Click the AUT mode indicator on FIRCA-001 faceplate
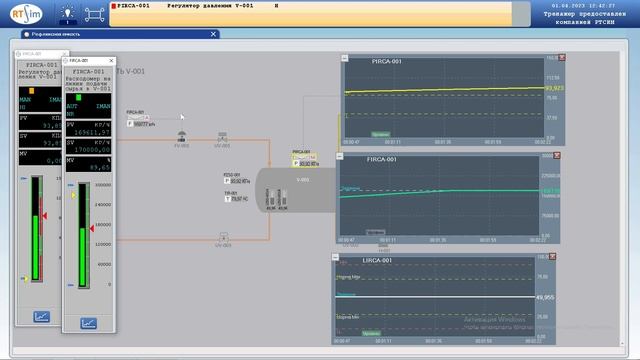Viewport: 640px width, 360px height. pyautogui.click(x=72, y=106)
